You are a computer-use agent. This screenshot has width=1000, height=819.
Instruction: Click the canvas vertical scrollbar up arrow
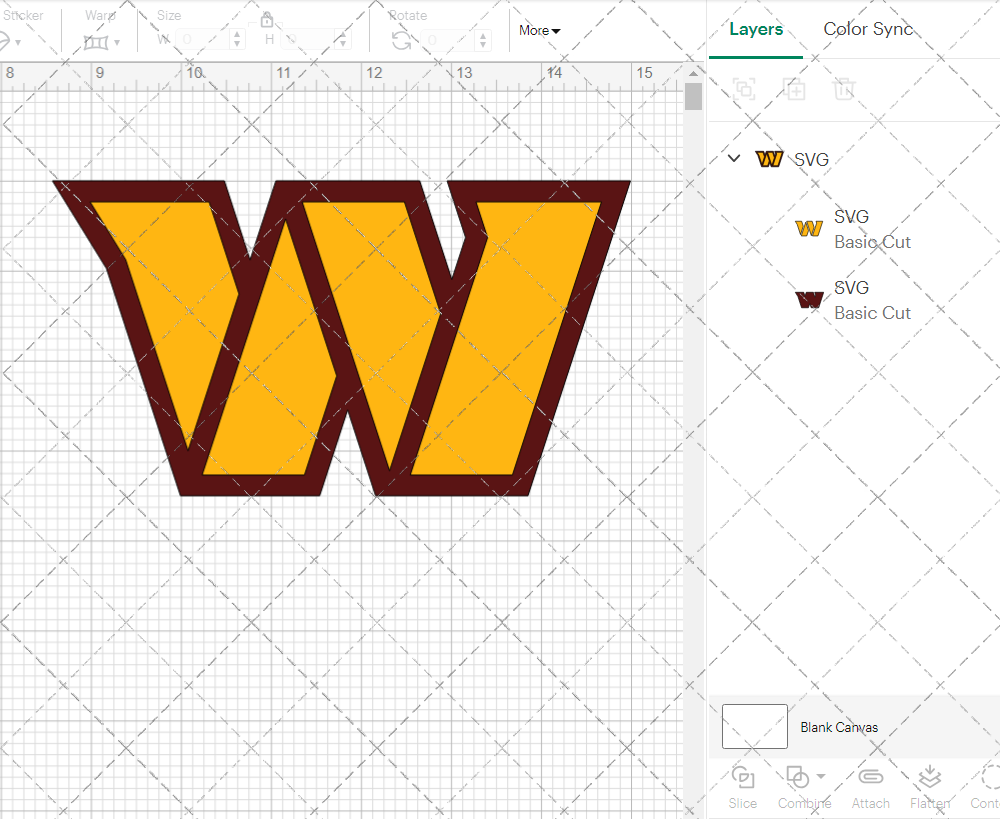point(693,74)
